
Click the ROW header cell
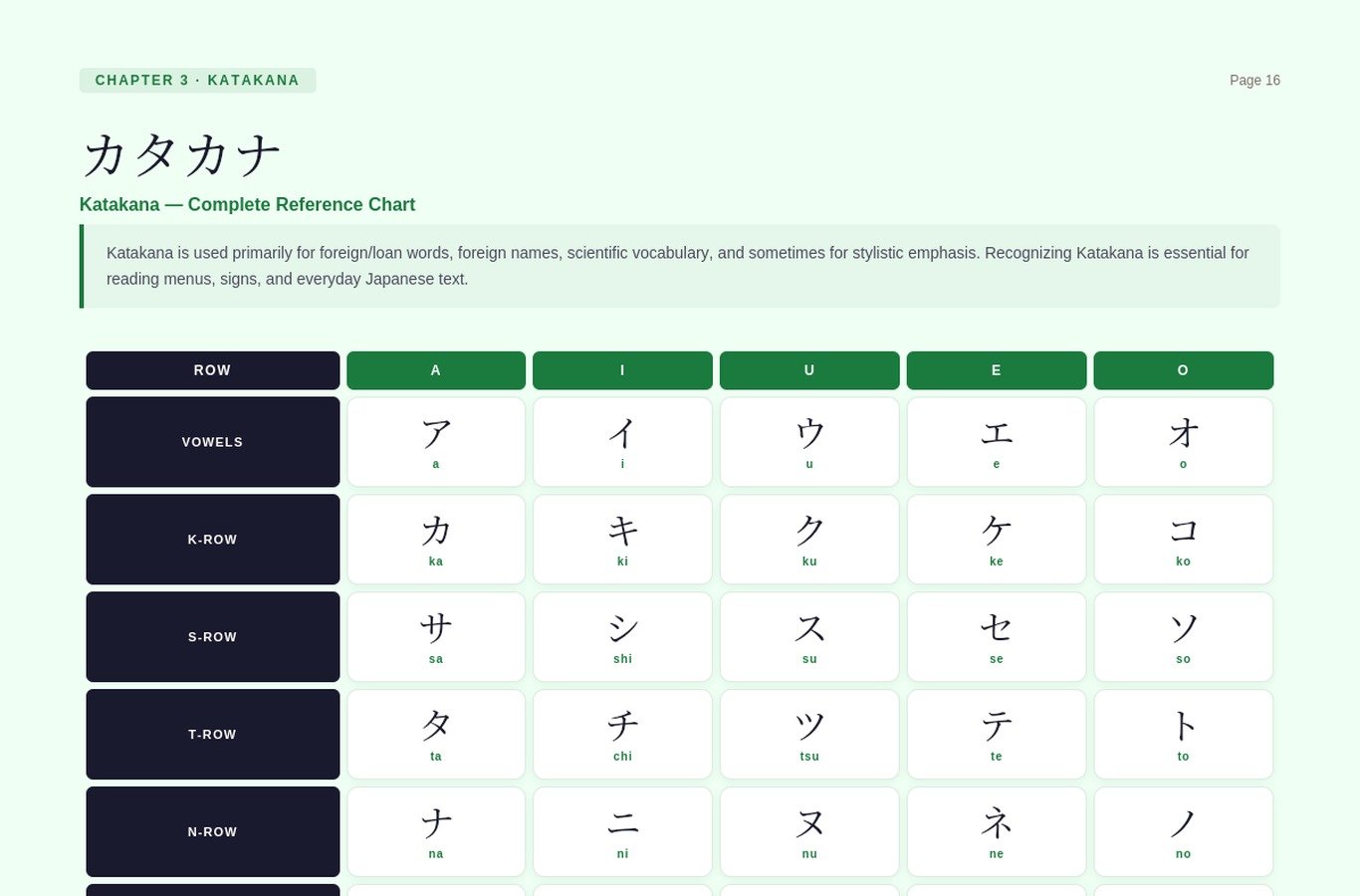coord(212,369)
